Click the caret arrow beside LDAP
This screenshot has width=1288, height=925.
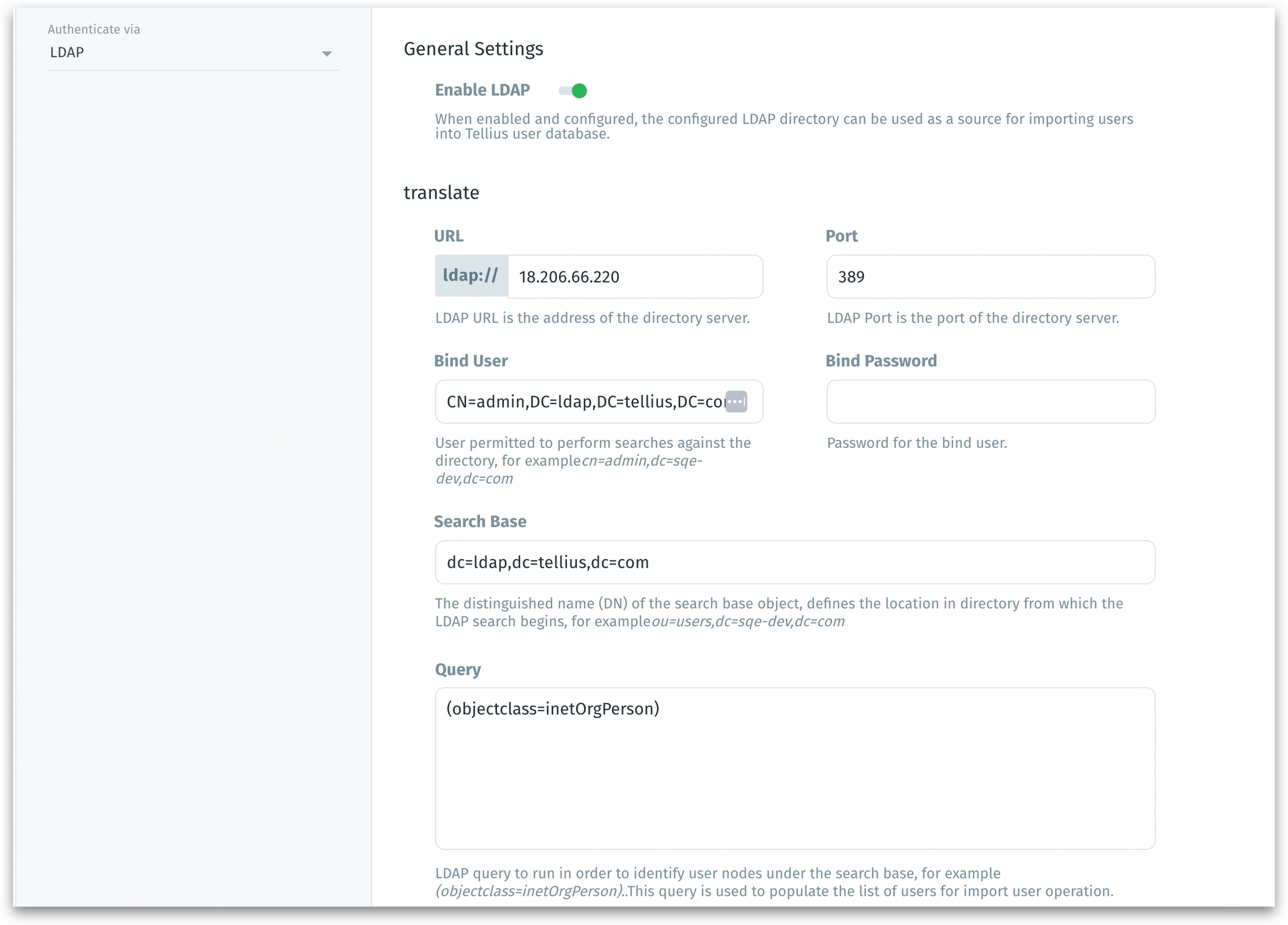[x=326, y=54]
